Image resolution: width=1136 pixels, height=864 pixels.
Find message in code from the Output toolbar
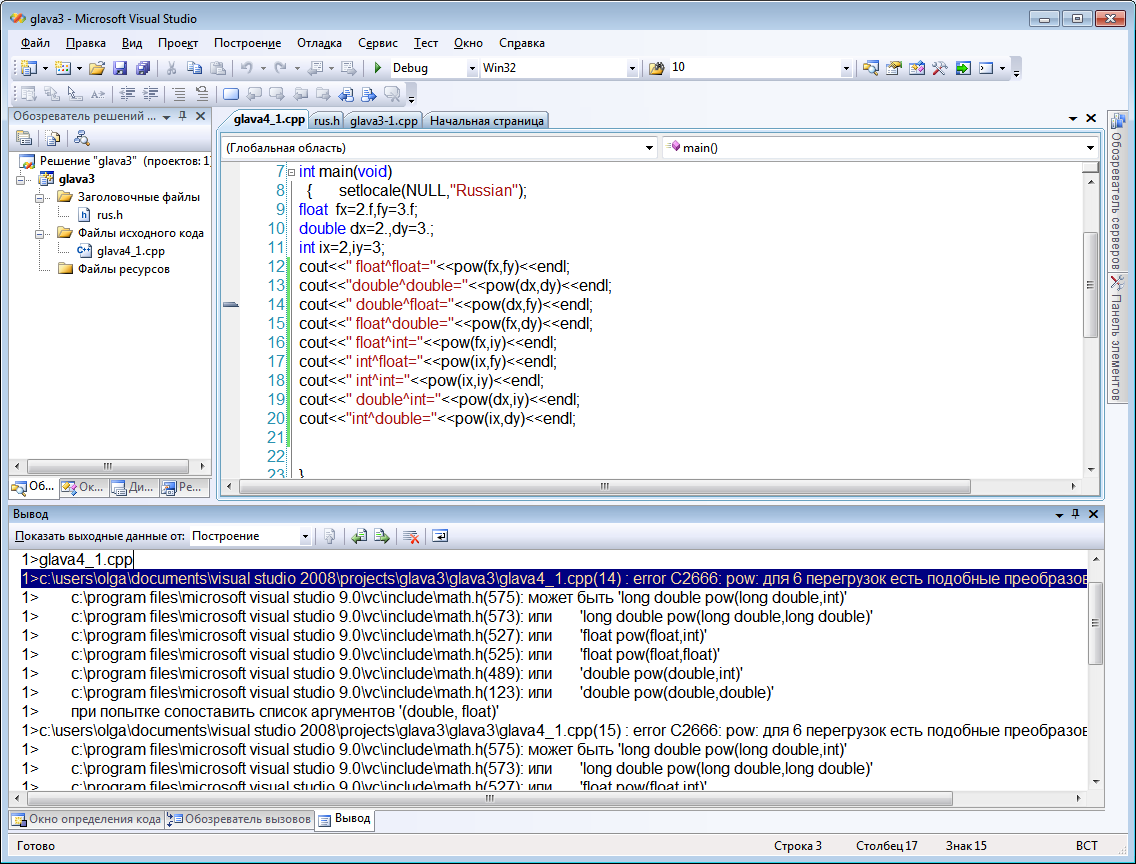click(330, 537)
